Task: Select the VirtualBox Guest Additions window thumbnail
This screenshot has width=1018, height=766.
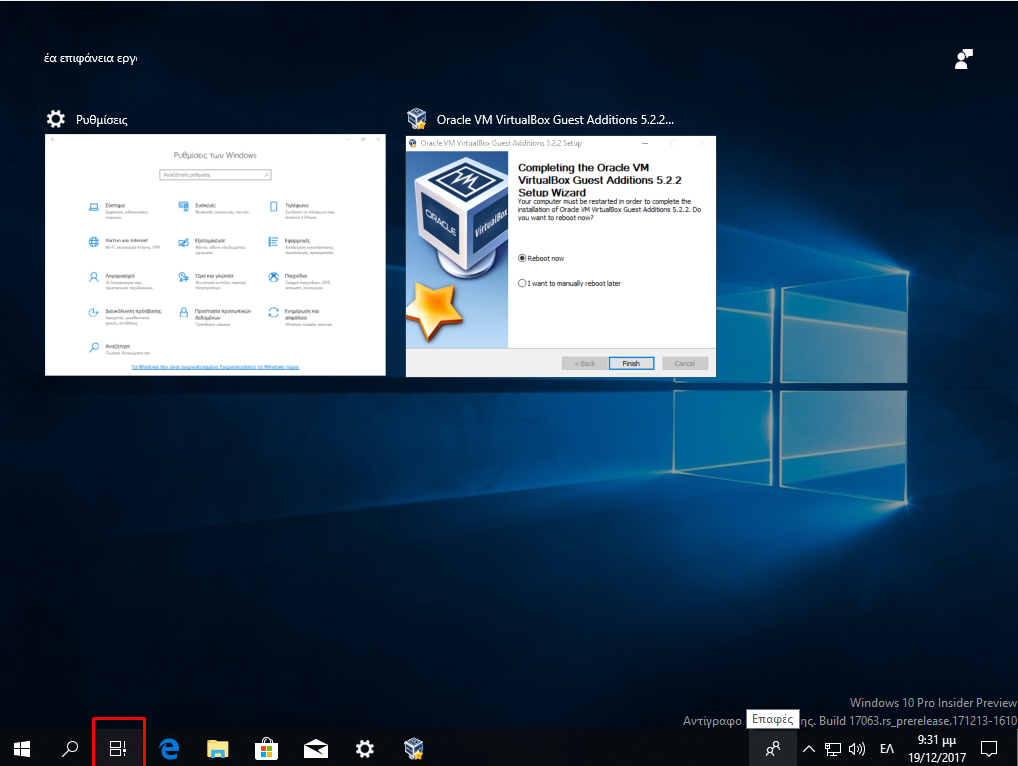Action: pyautogui.click(x=561, y=256)
